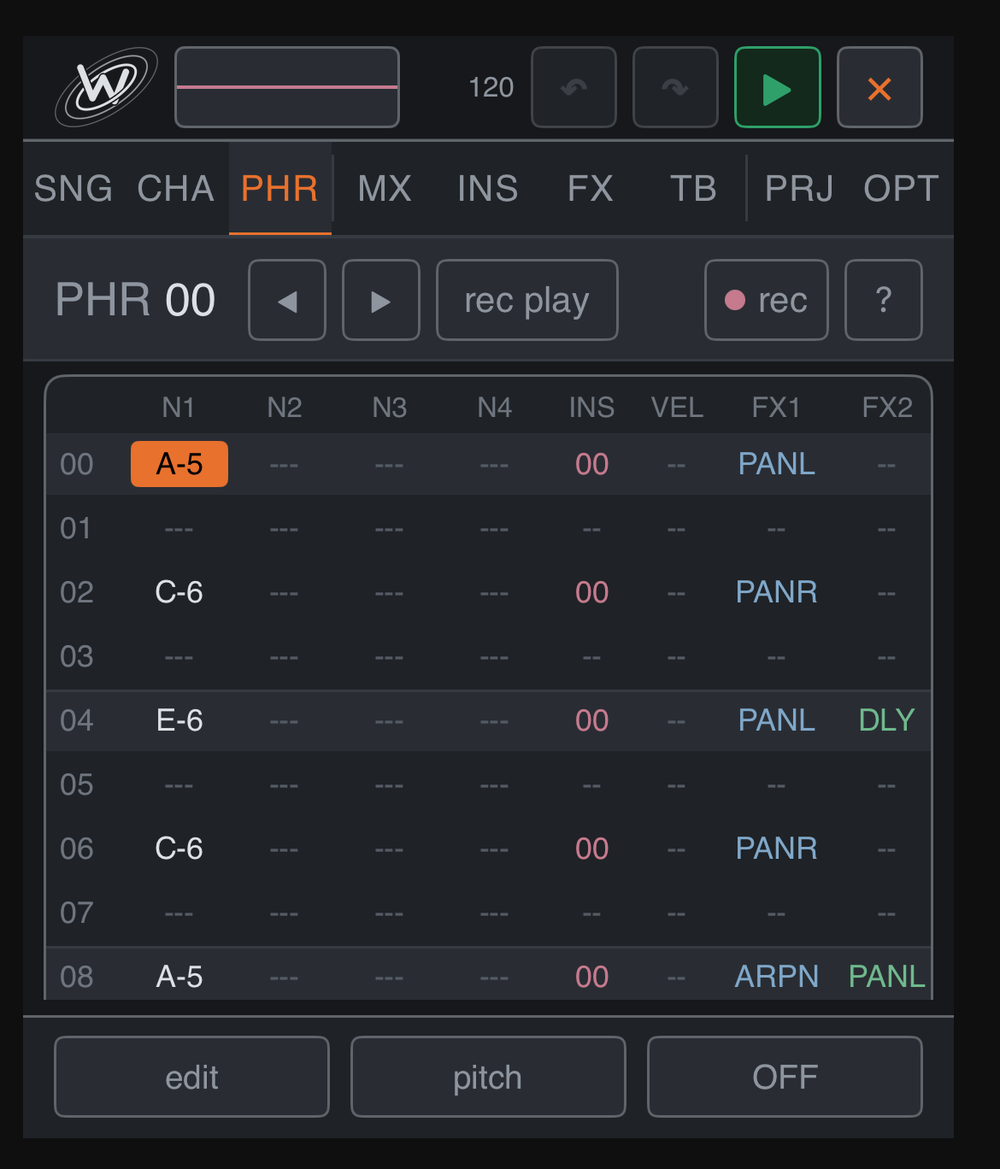Viewport: 1000px width, 1169px height.
Task: Click the INS column header
Action: click(591, 408)
